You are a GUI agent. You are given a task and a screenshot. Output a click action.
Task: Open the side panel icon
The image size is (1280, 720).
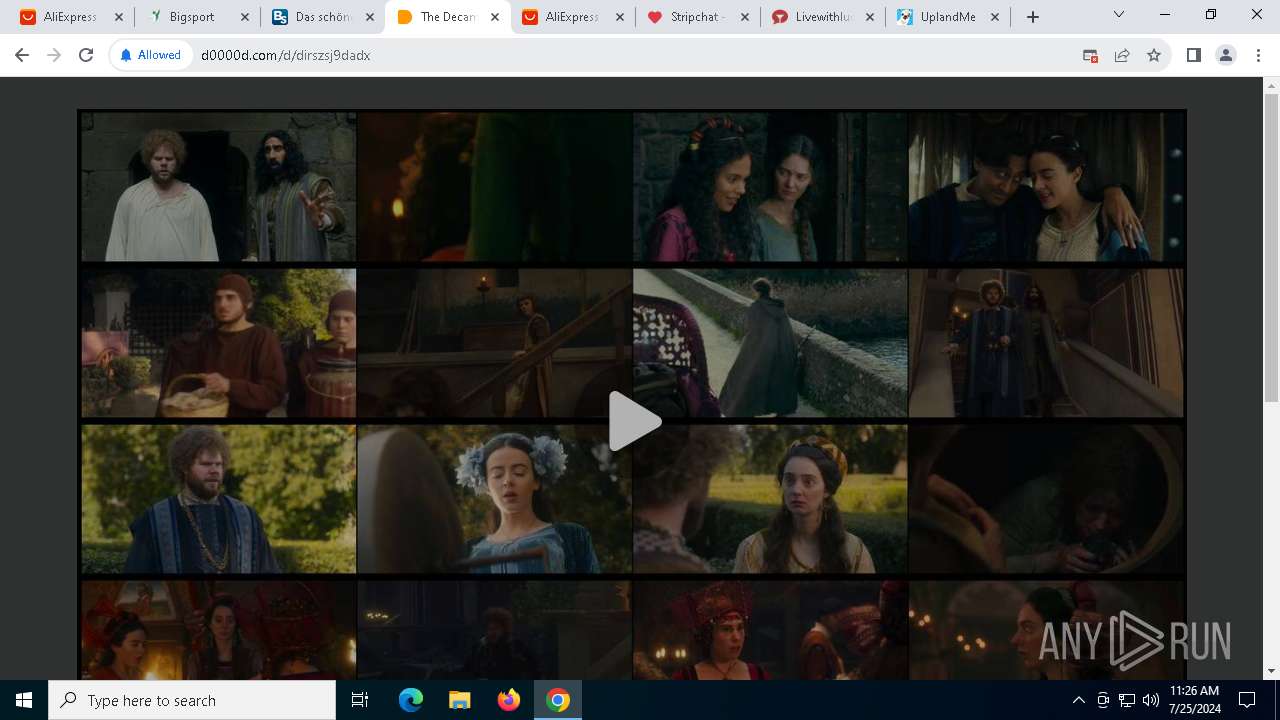click(1193, 55)
